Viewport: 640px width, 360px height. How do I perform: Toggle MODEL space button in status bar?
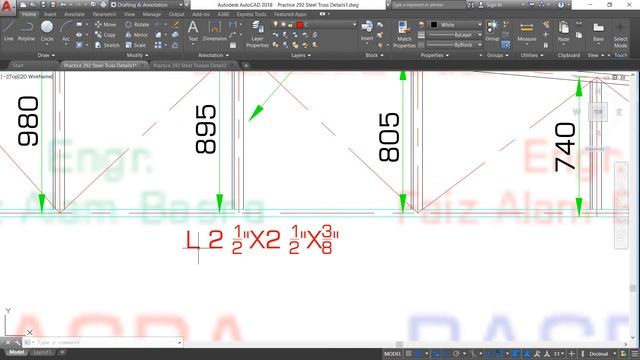(393, 353)
